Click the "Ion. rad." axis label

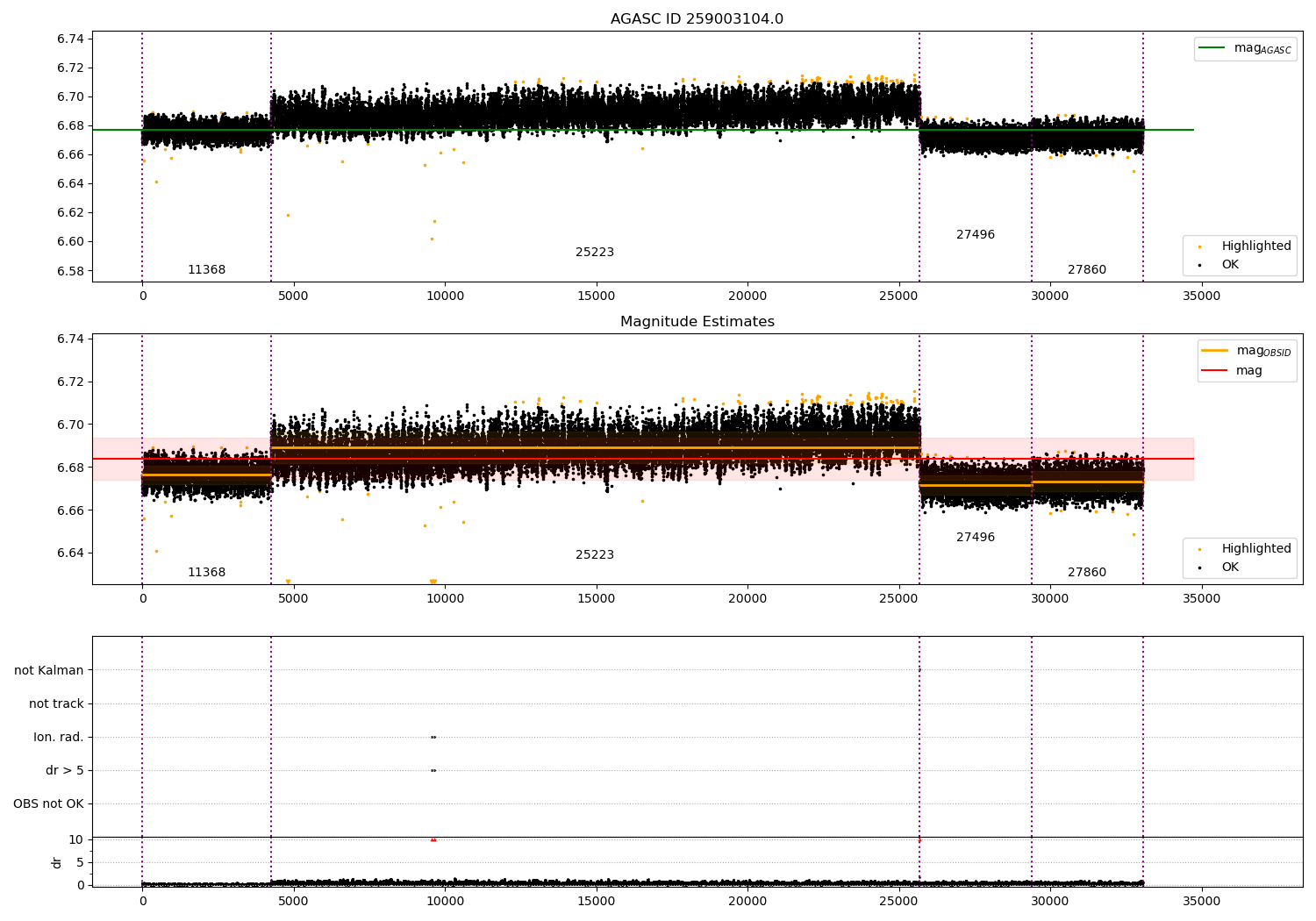click(x=59, y=738)
